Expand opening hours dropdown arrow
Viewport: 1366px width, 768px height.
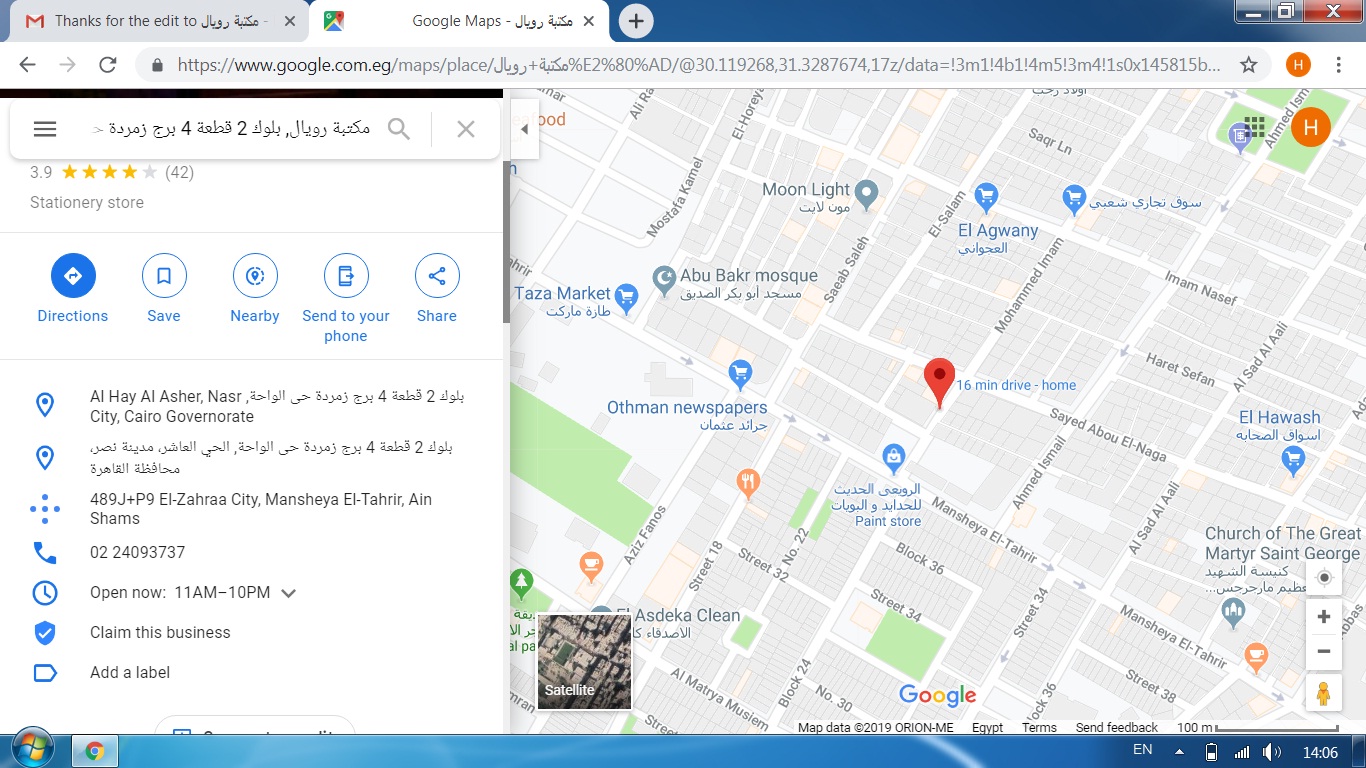[x=288, y=593]
